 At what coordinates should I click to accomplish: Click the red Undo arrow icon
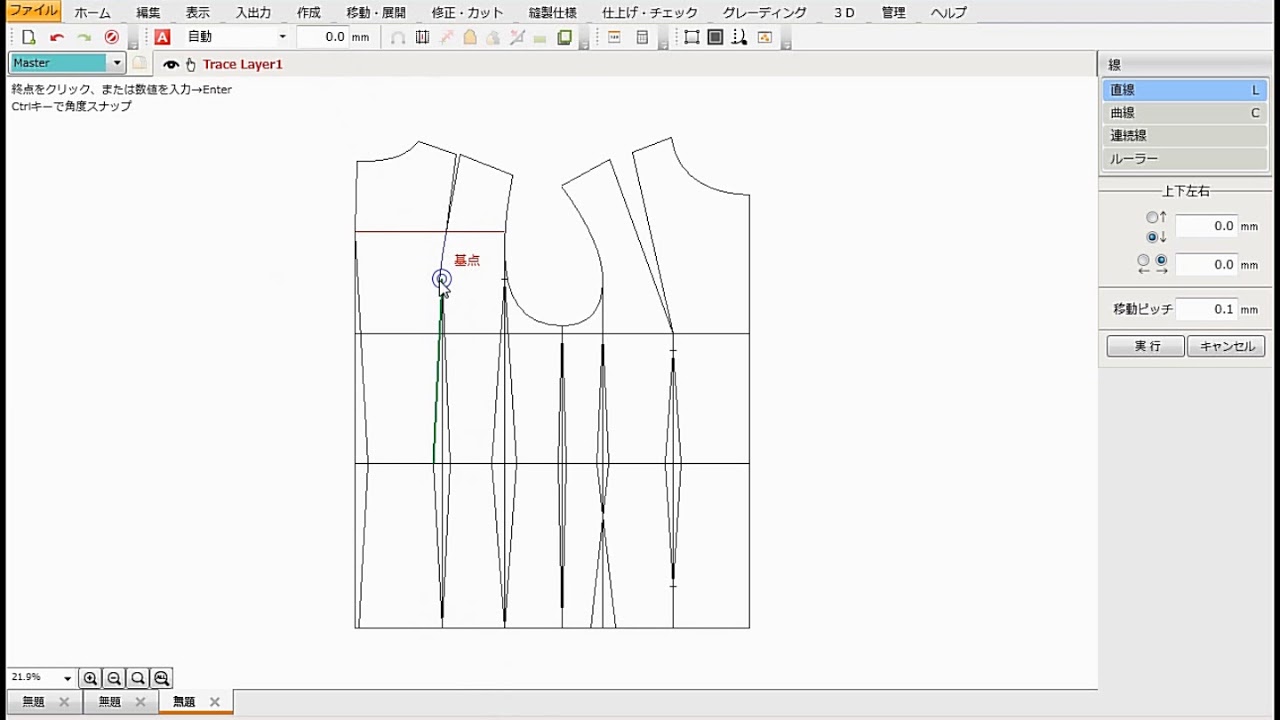(57, 37)
